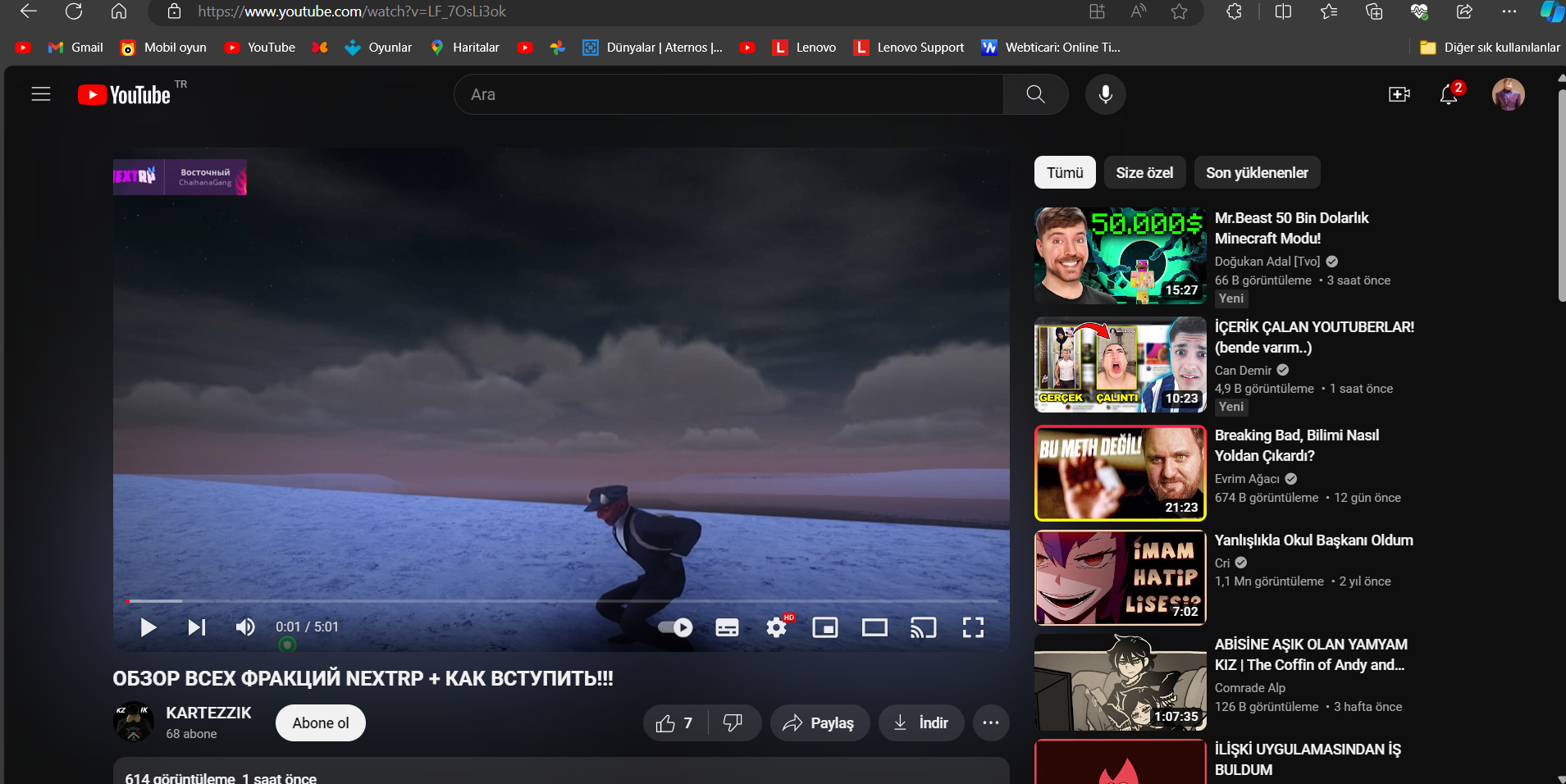Open the Dünyalar | Aternos bookmark
Viewport: 1566px width, 784px height.
pyautogui.click(x=653, y=48)
